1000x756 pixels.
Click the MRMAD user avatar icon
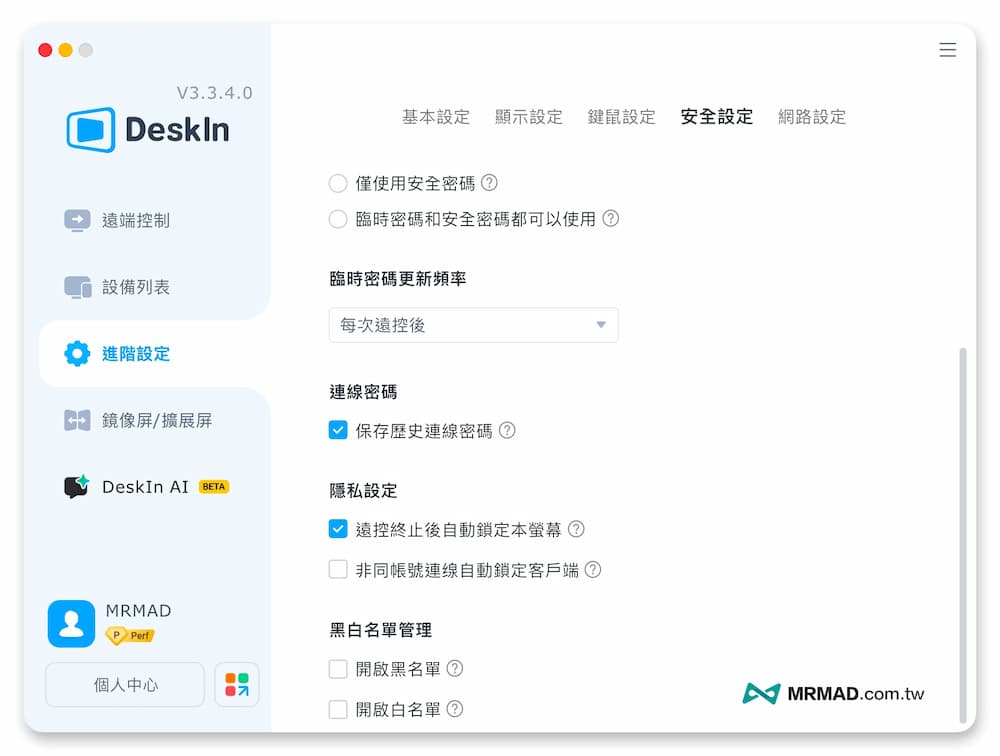click(x=70, y=625)
